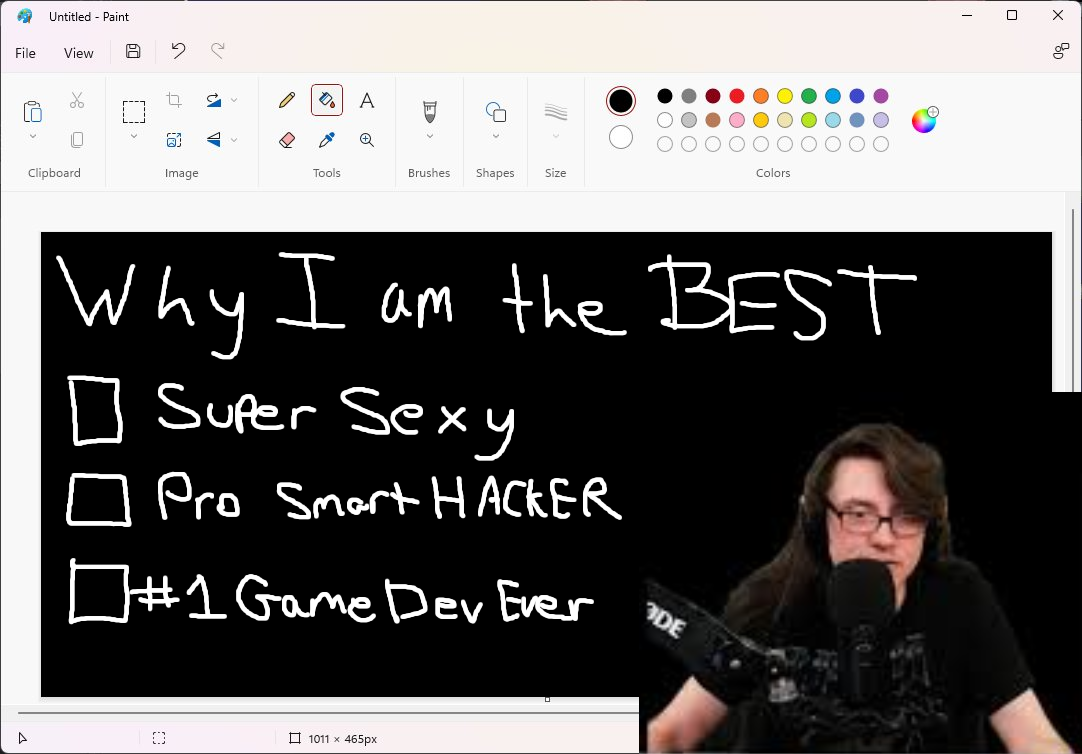Click the Flip icon
The height and width of the screenshot is (754, 1082).
(x=214, y=140)
